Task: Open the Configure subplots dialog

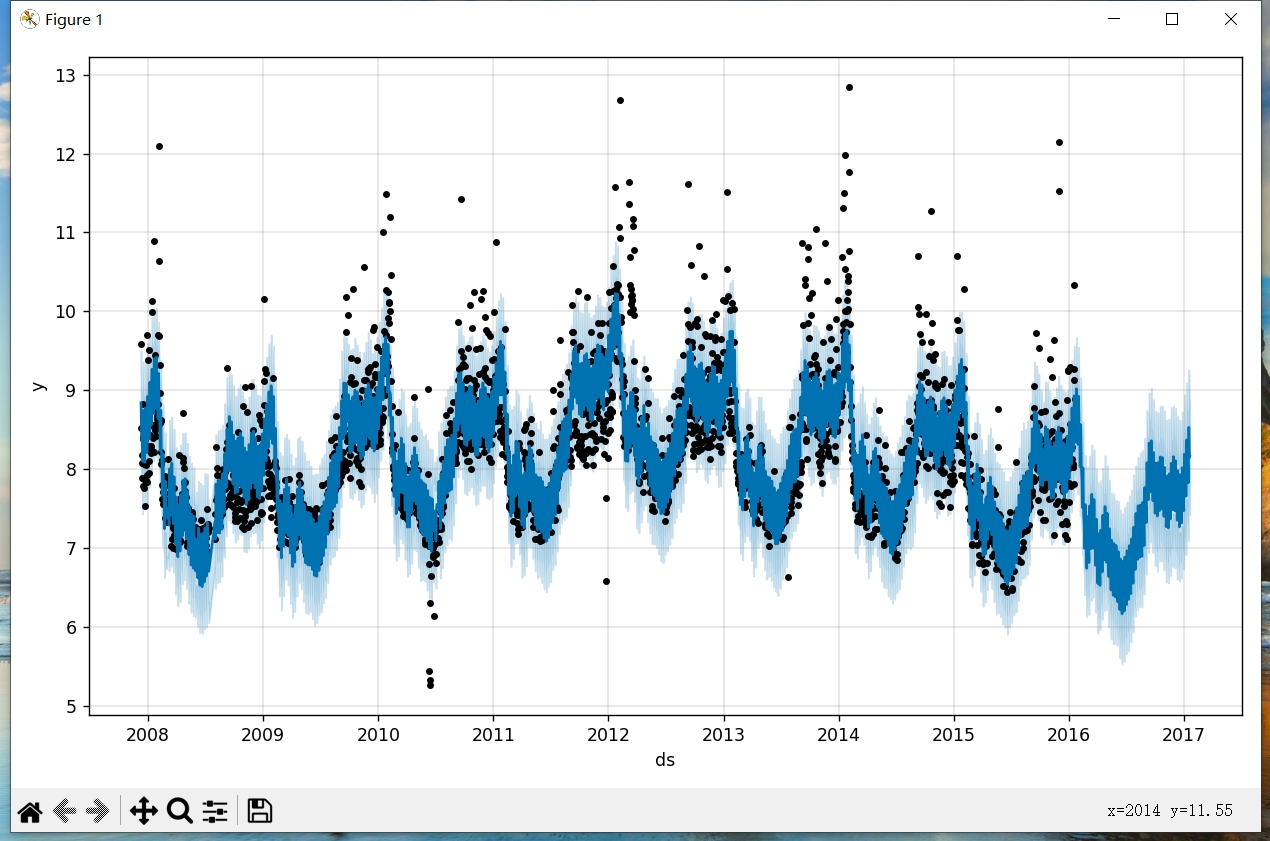Action: pos(215,811)
